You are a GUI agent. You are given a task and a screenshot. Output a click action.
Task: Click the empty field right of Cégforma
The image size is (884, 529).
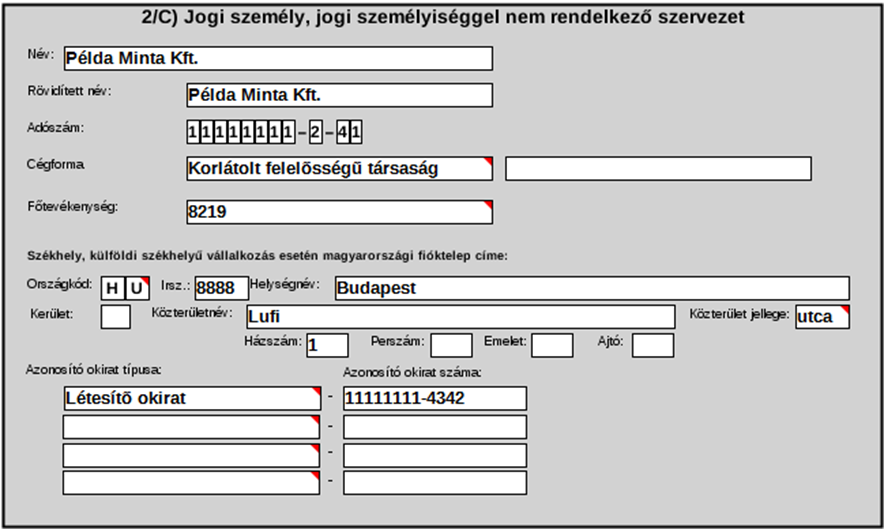[657, 169]
